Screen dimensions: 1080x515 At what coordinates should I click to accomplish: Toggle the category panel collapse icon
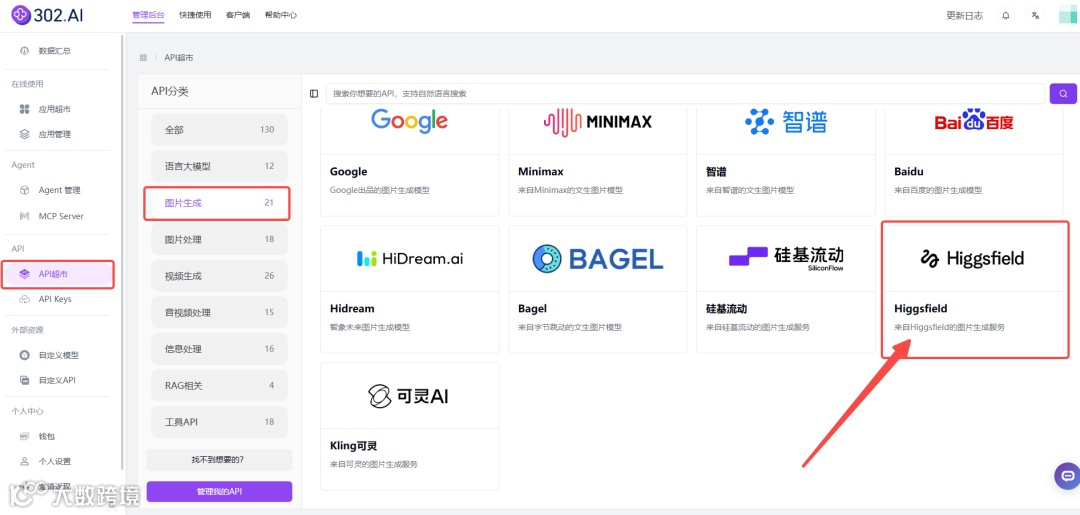coord(314,94)
